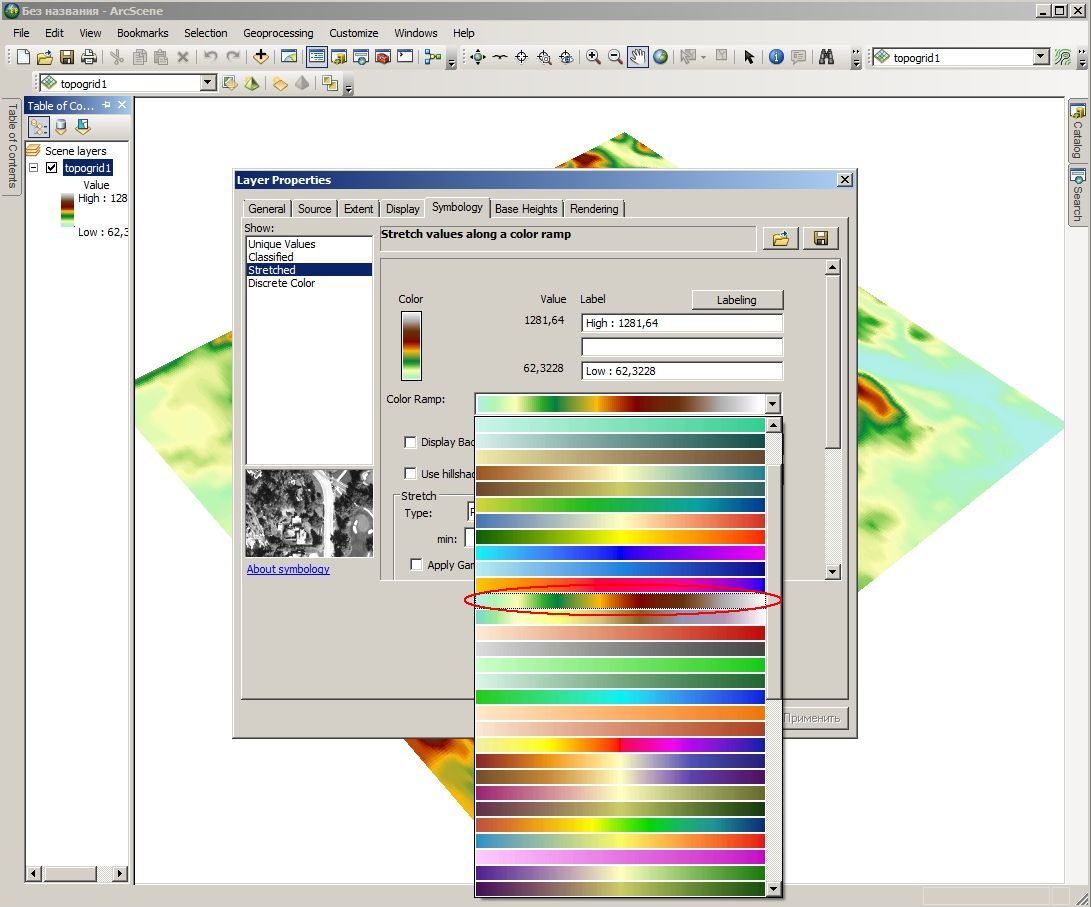Close the Table of Contents panel
The width and height of the screenshot is (1091, 907).
[x=122, y=105]
